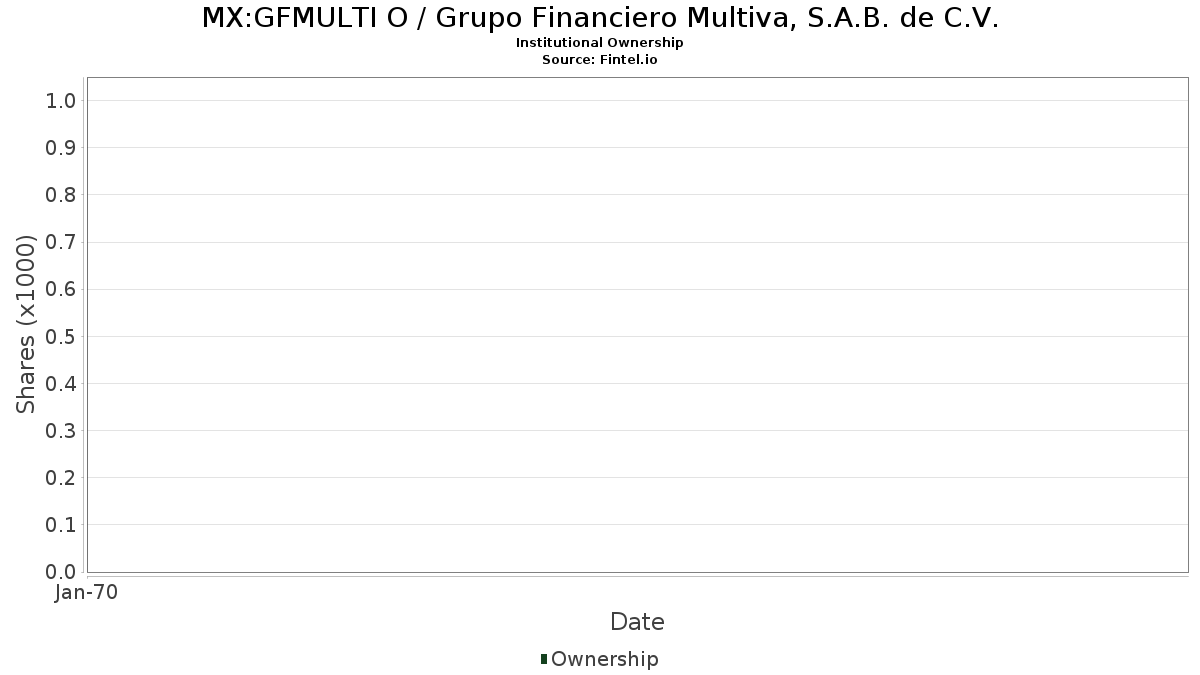1200x675 pixels.
Task: Click the 0.3 y-axis tick label
Action: pos(61,430)
